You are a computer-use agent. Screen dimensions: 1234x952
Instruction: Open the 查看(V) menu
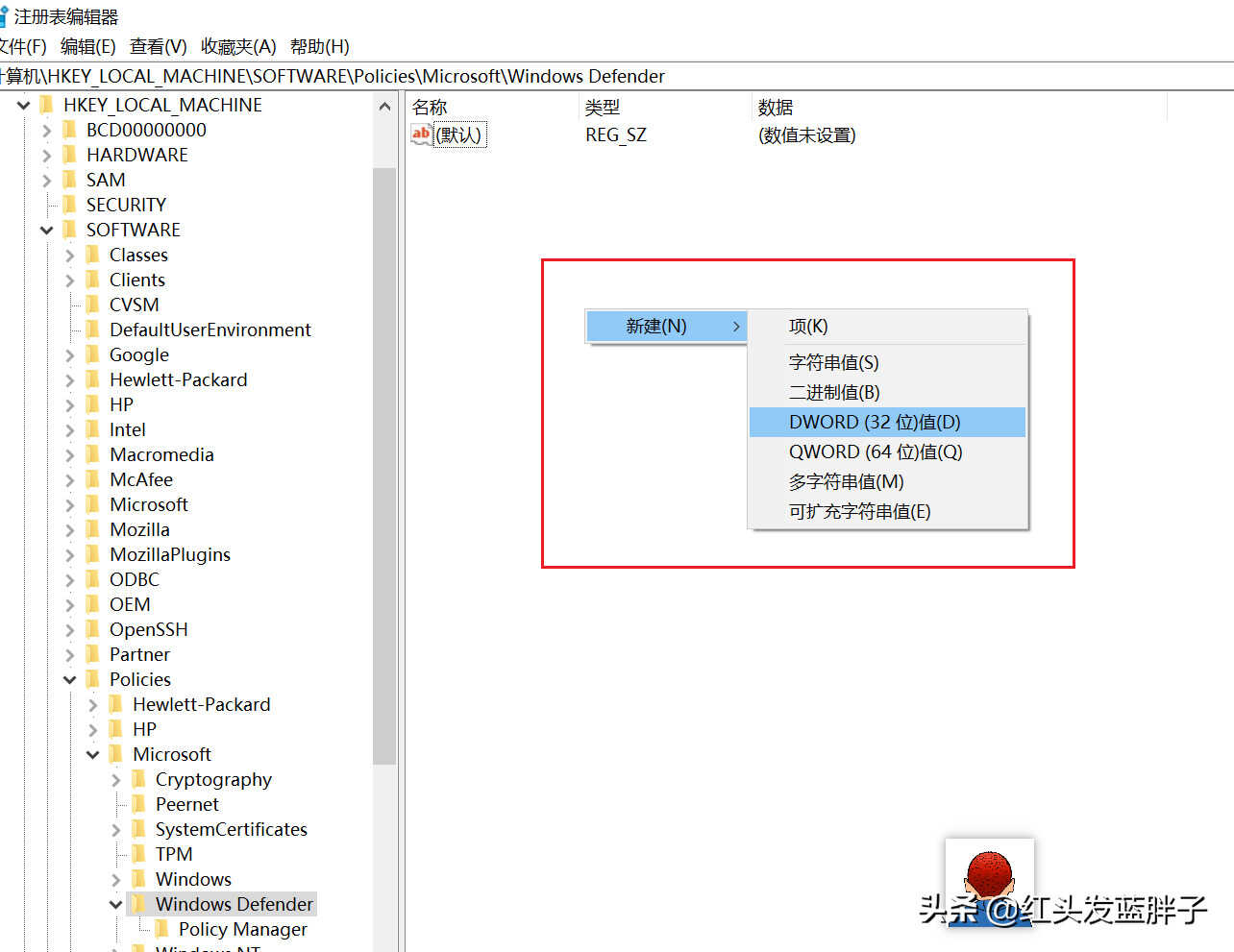159,46
